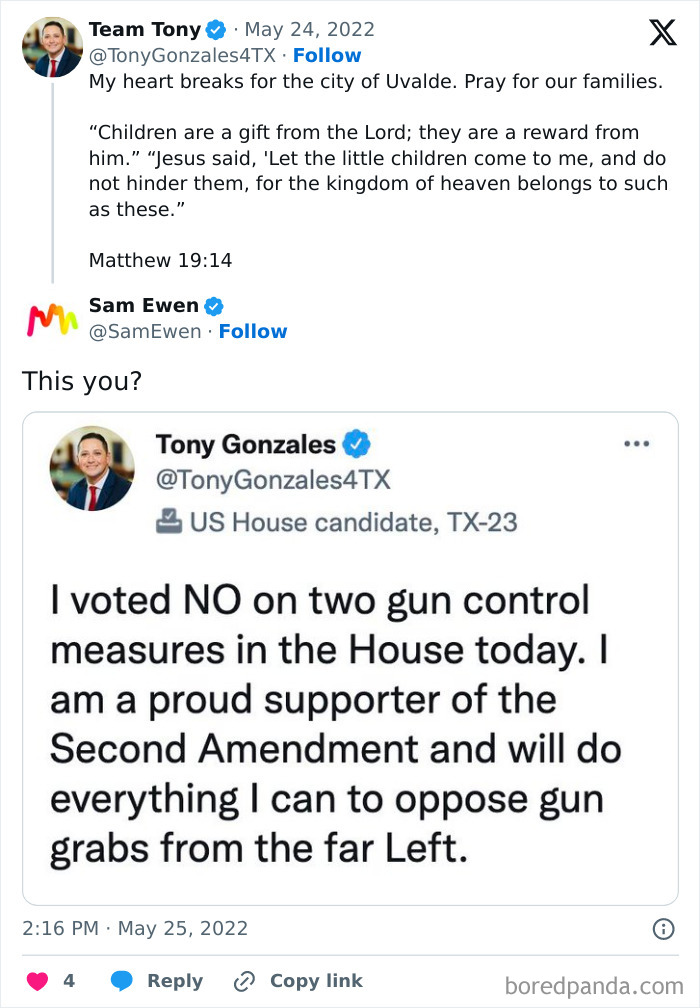
Task: Follow the @TonyGonzales4TX account
Action: [327, 56]
